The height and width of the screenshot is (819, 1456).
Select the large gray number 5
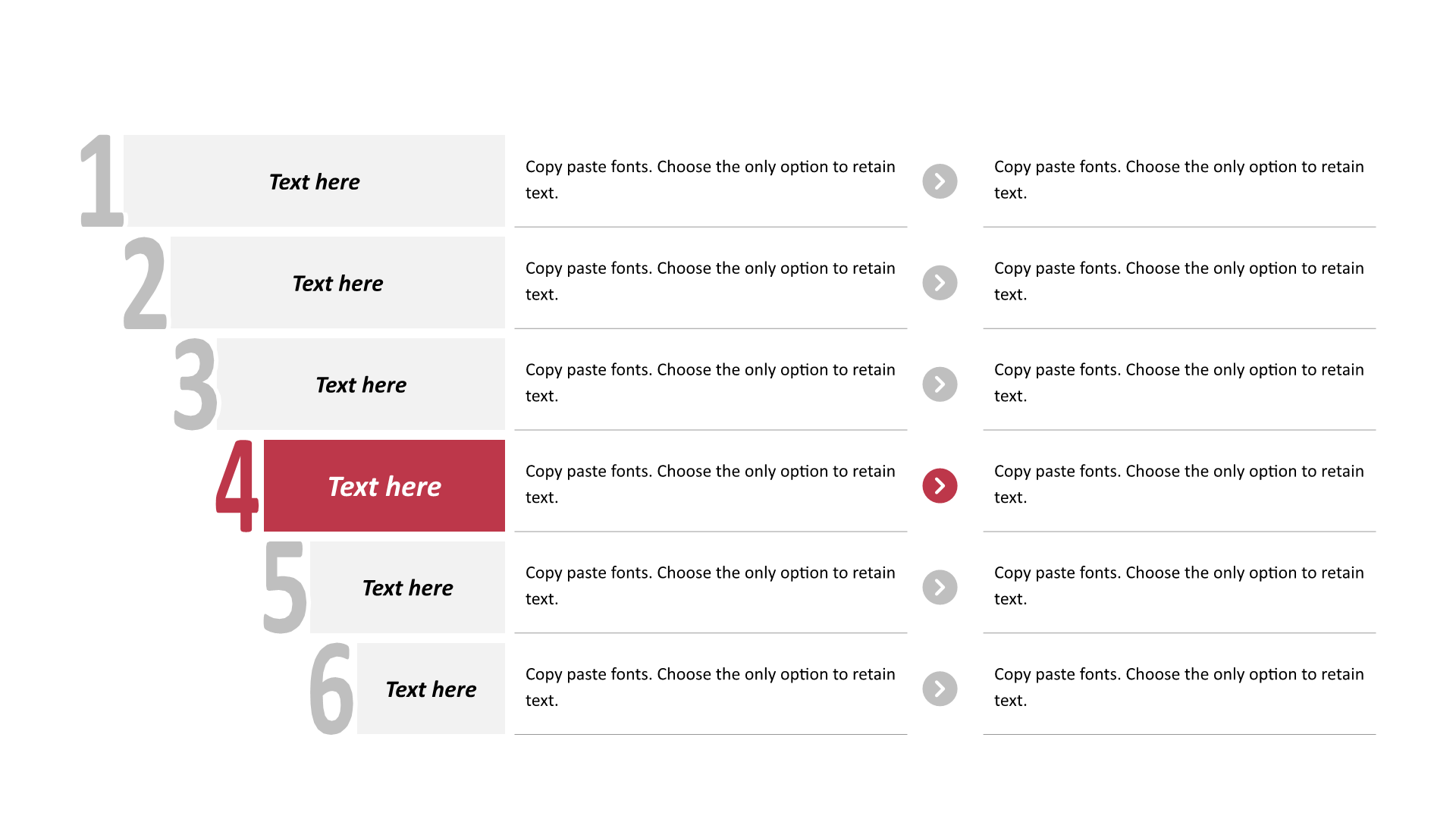285,588
